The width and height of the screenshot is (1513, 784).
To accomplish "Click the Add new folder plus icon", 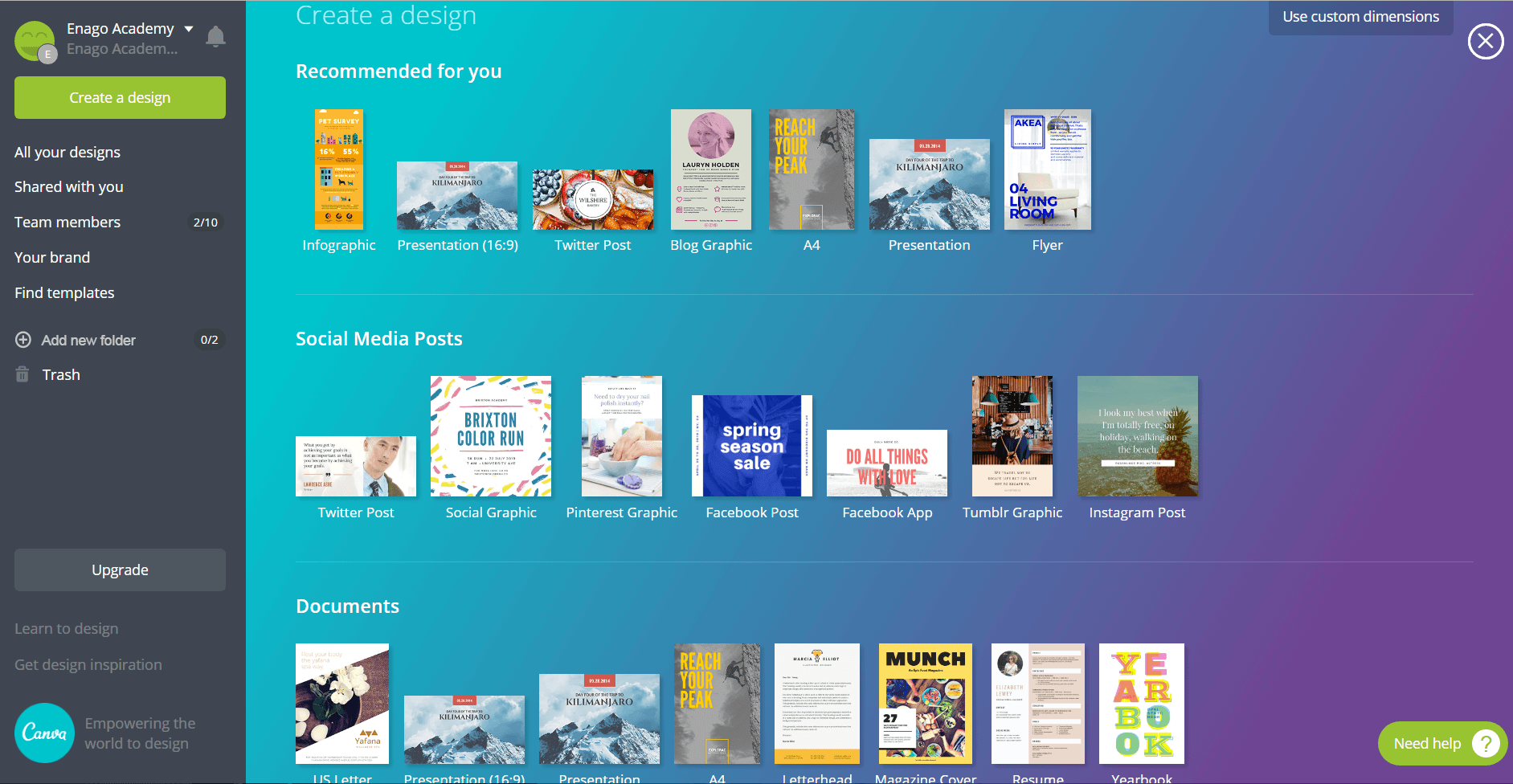I will point(24,340).
